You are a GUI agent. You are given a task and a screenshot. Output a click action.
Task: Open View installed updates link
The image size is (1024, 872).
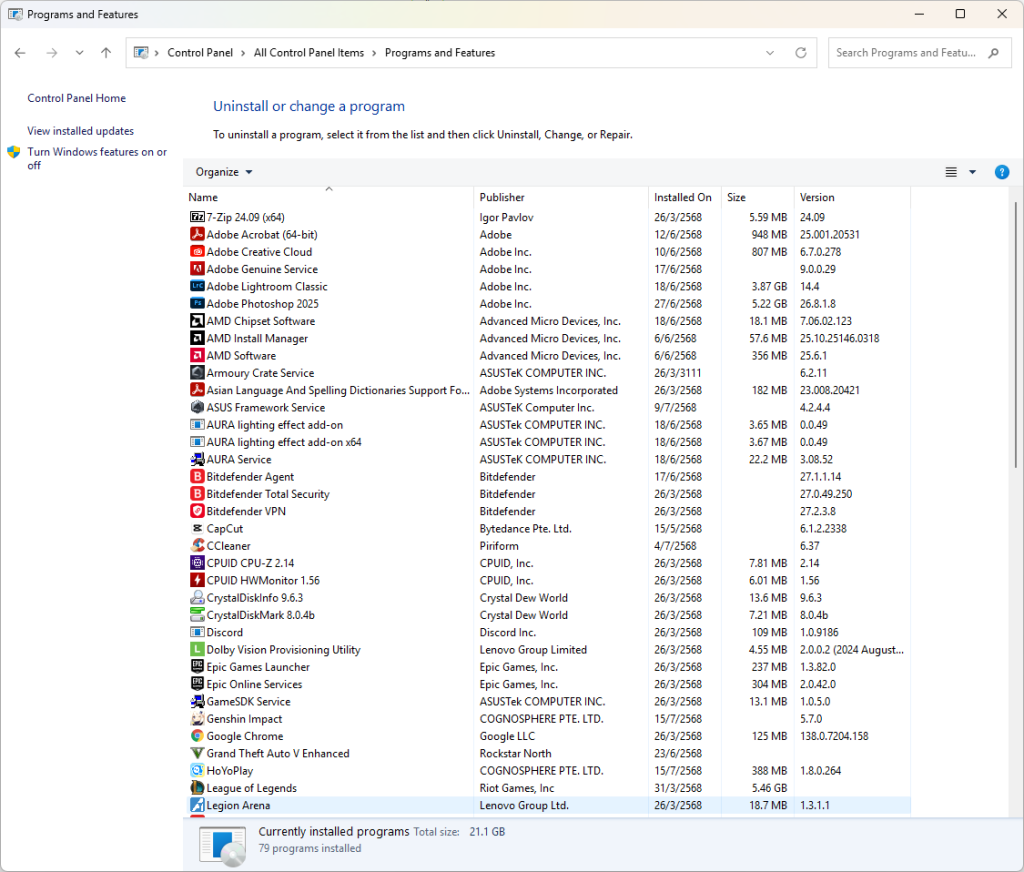click(80, 131)
